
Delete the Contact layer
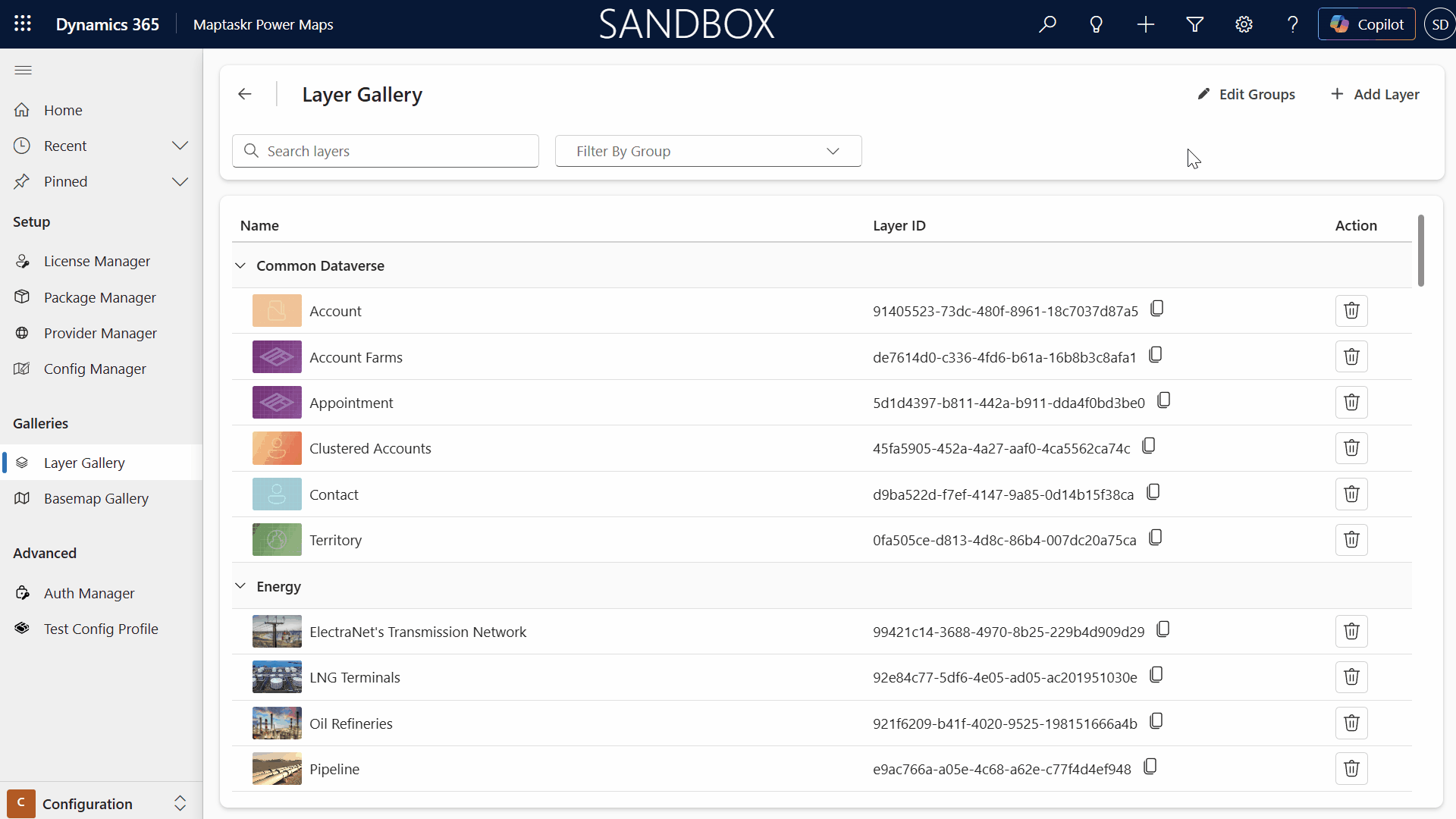click(x=1351, y=494)
